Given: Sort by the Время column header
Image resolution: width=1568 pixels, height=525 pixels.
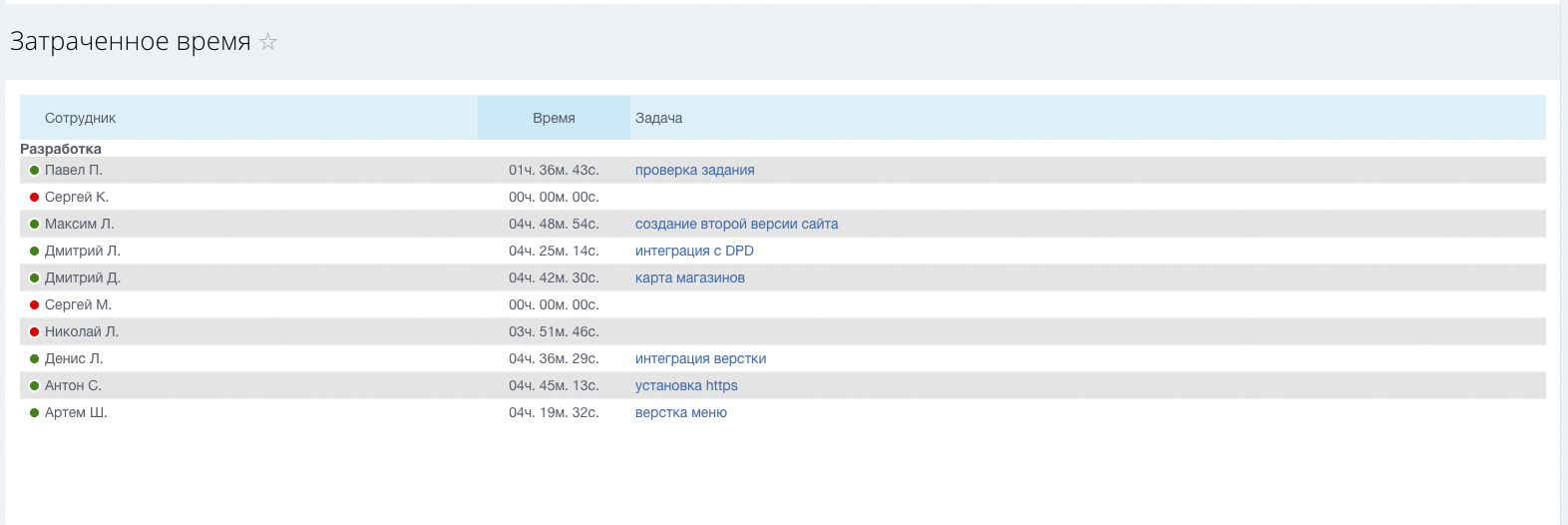Looking at the screenshot, I should tap(554, 118).
